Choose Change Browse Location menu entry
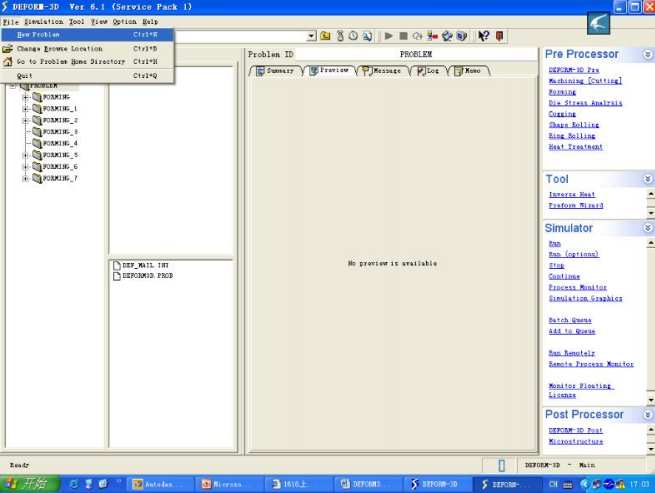Viewport: 655px width, 493px height. (x=87, y=48)
